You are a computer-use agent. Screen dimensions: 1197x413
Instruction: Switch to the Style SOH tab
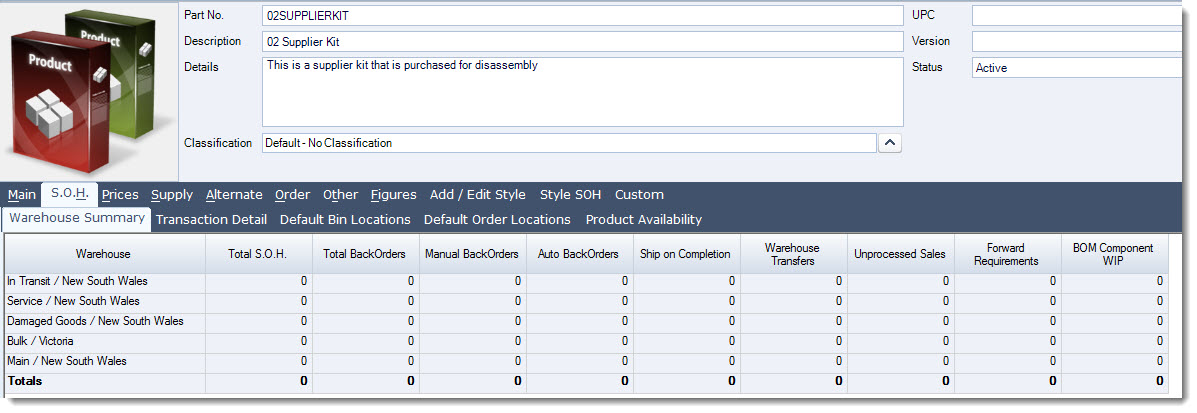click(570, 195)
